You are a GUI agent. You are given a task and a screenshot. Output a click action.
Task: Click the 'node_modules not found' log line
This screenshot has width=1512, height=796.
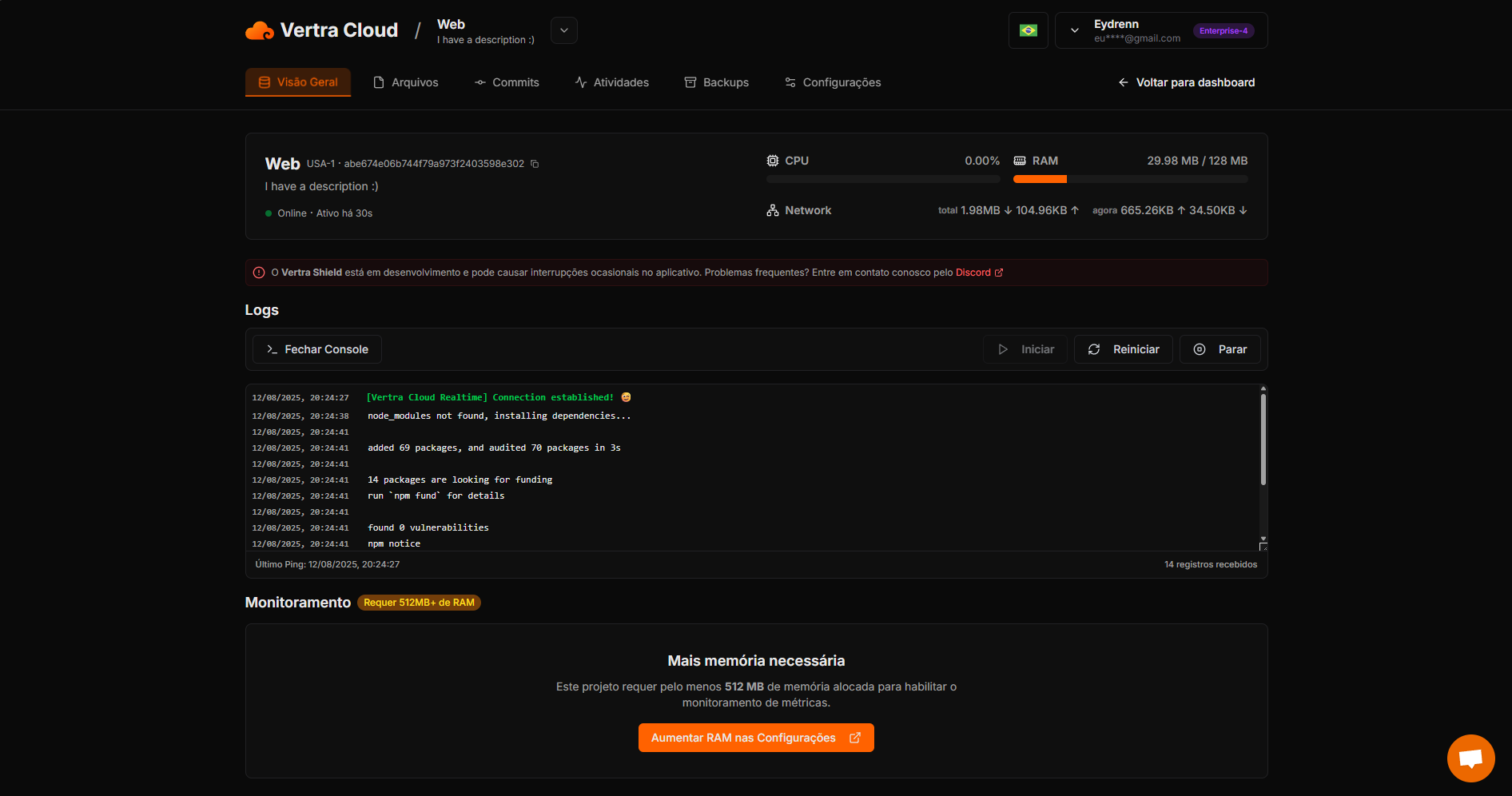point(499,416)
